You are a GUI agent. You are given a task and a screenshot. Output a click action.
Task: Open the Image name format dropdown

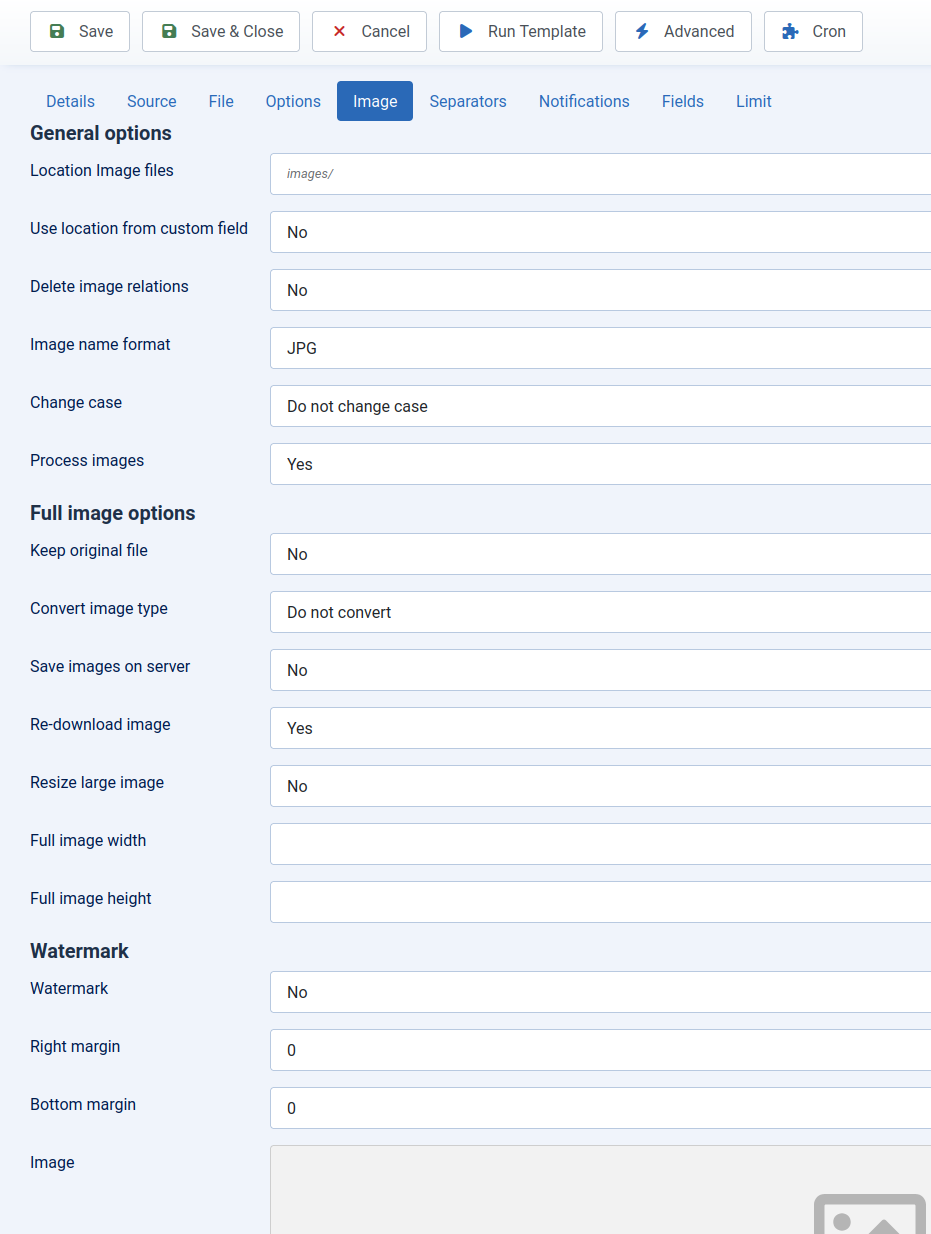[600, 348]
